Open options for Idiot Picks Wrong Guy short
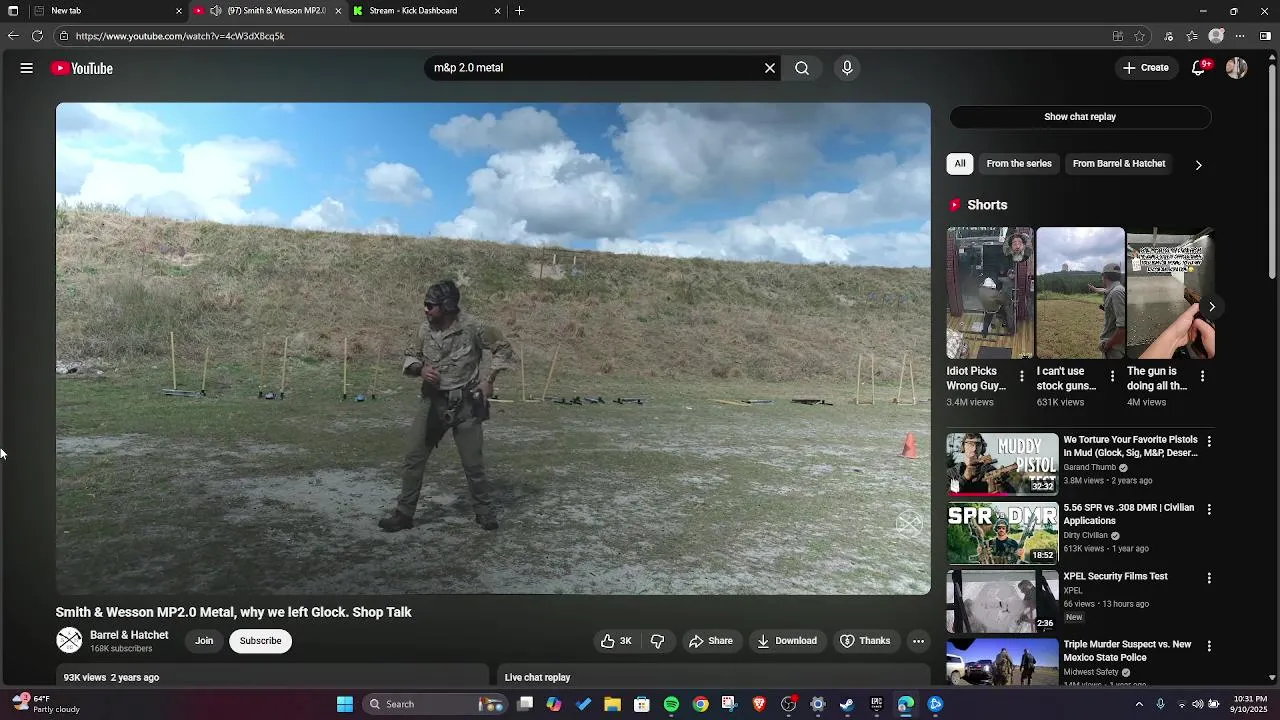This screenshot has height=720, width=1280. (x=1021, y=376)
